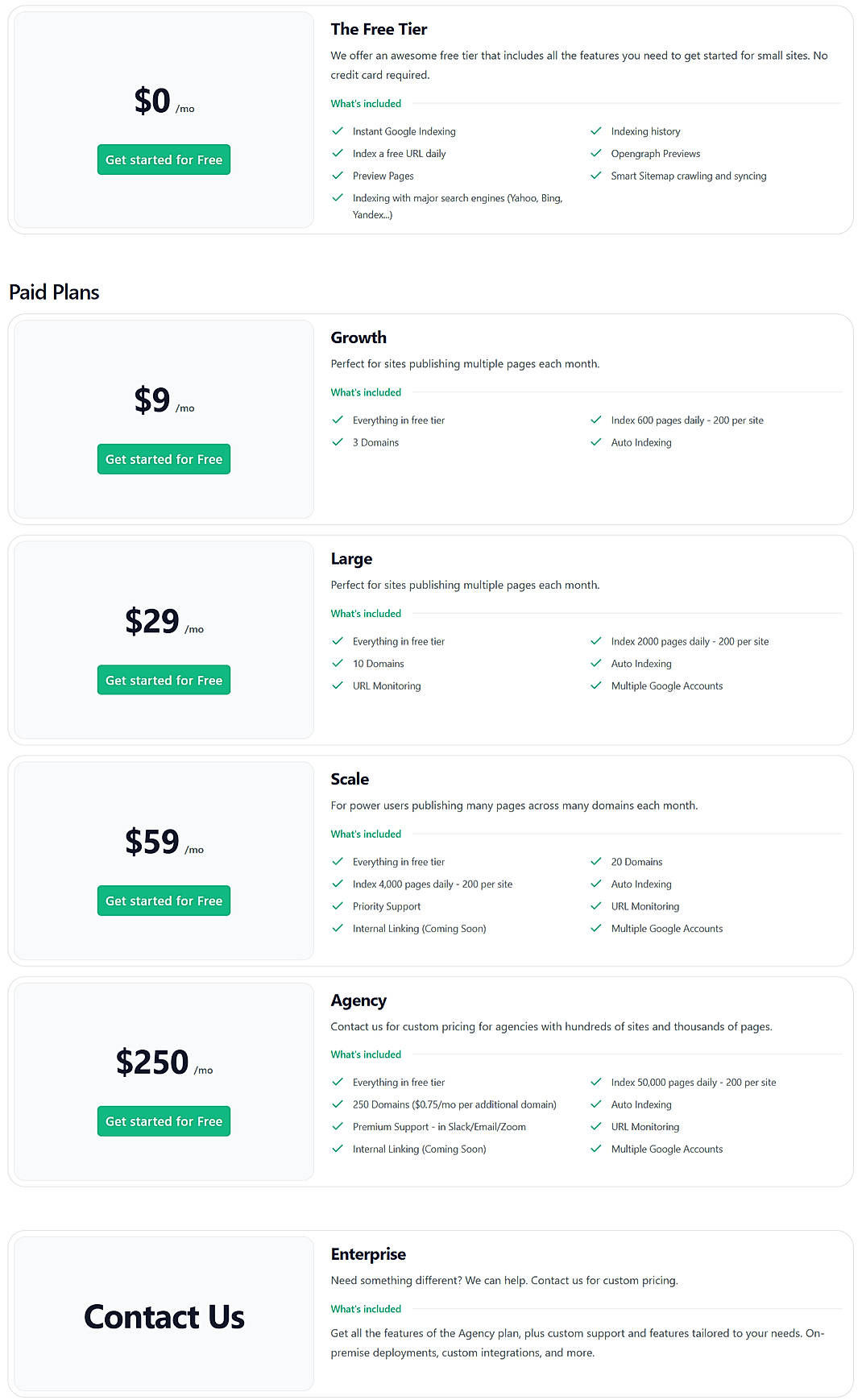Click Get started for Free on the Scale plan
The height and width of the screenshot is (1400, 862).
pos(164,900)
